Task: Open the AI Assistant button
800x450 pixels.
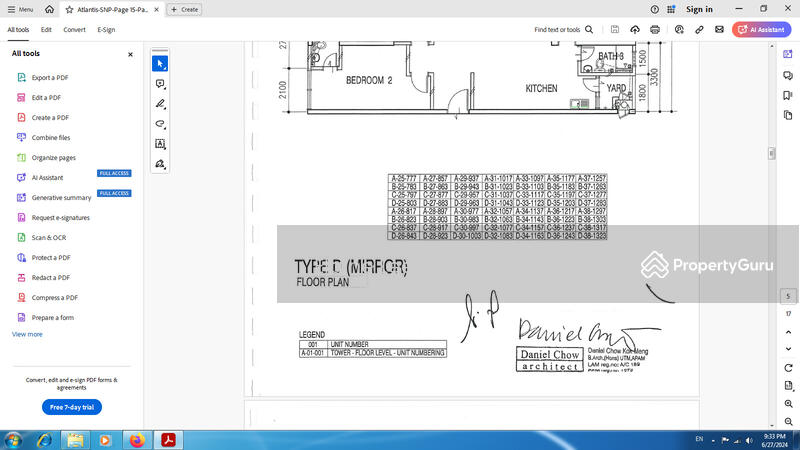Action: (x=762, y=30)
